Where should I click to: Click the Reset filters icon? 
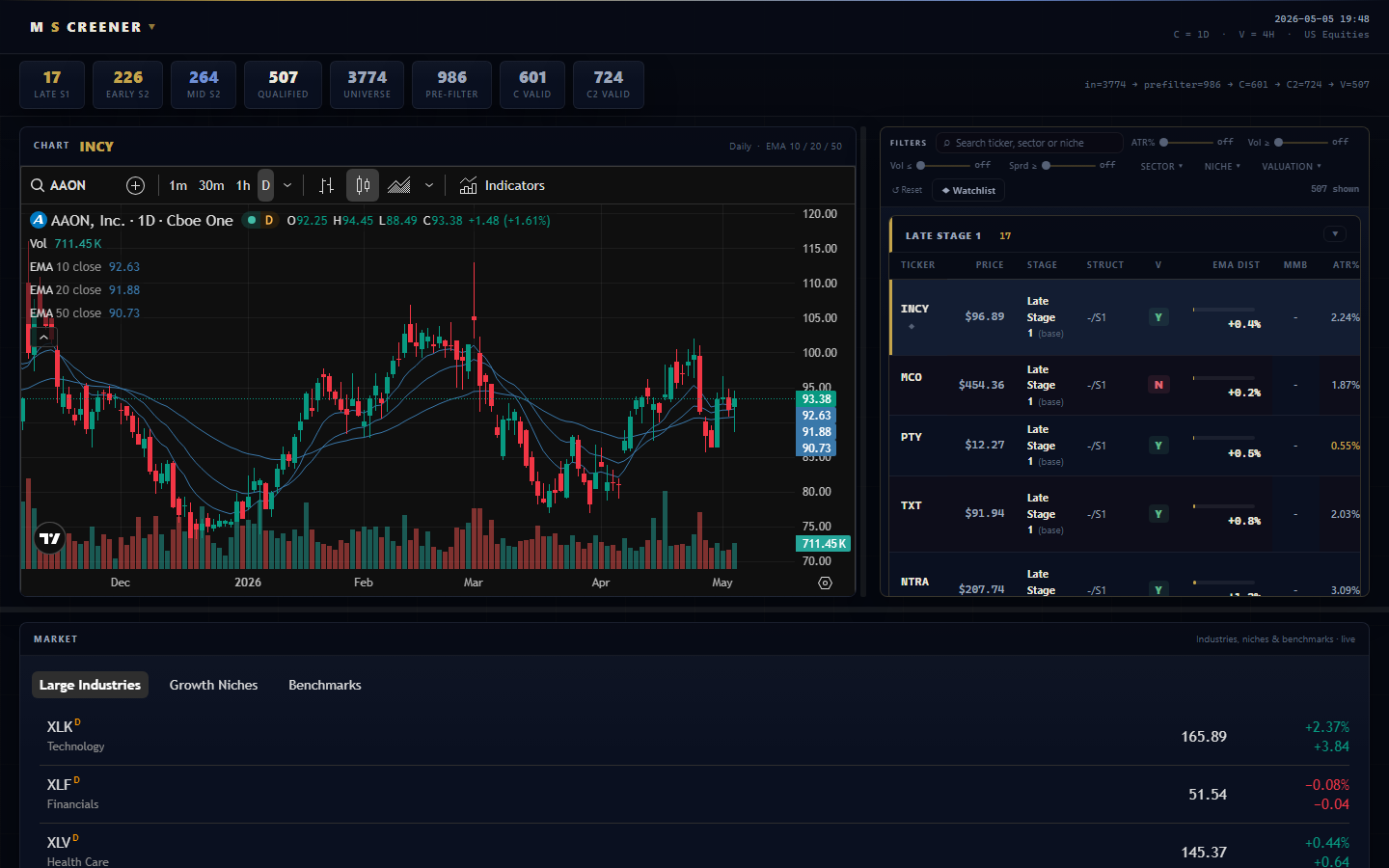[896, 190]
